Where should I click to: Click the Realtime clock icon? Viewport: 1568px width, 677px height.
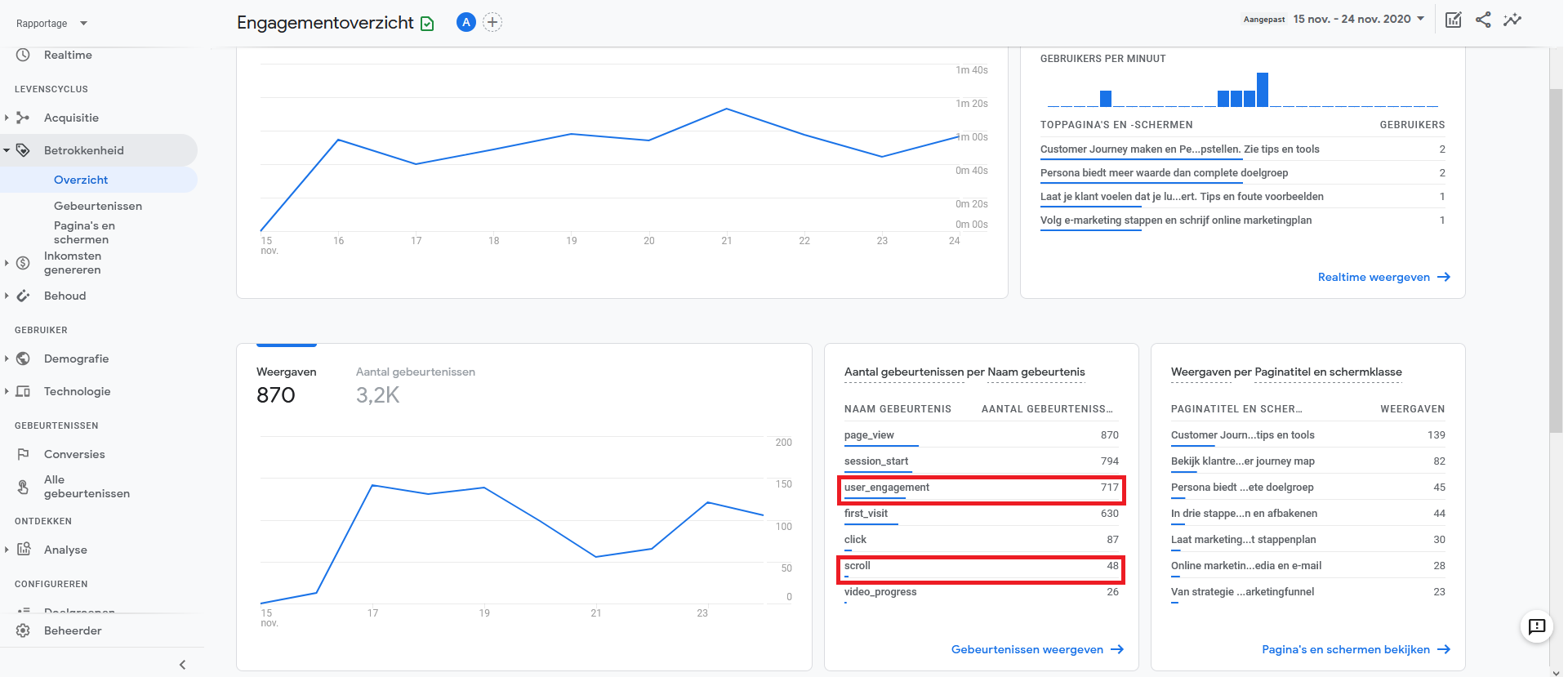pyautogui.click(x=23, y=55)
